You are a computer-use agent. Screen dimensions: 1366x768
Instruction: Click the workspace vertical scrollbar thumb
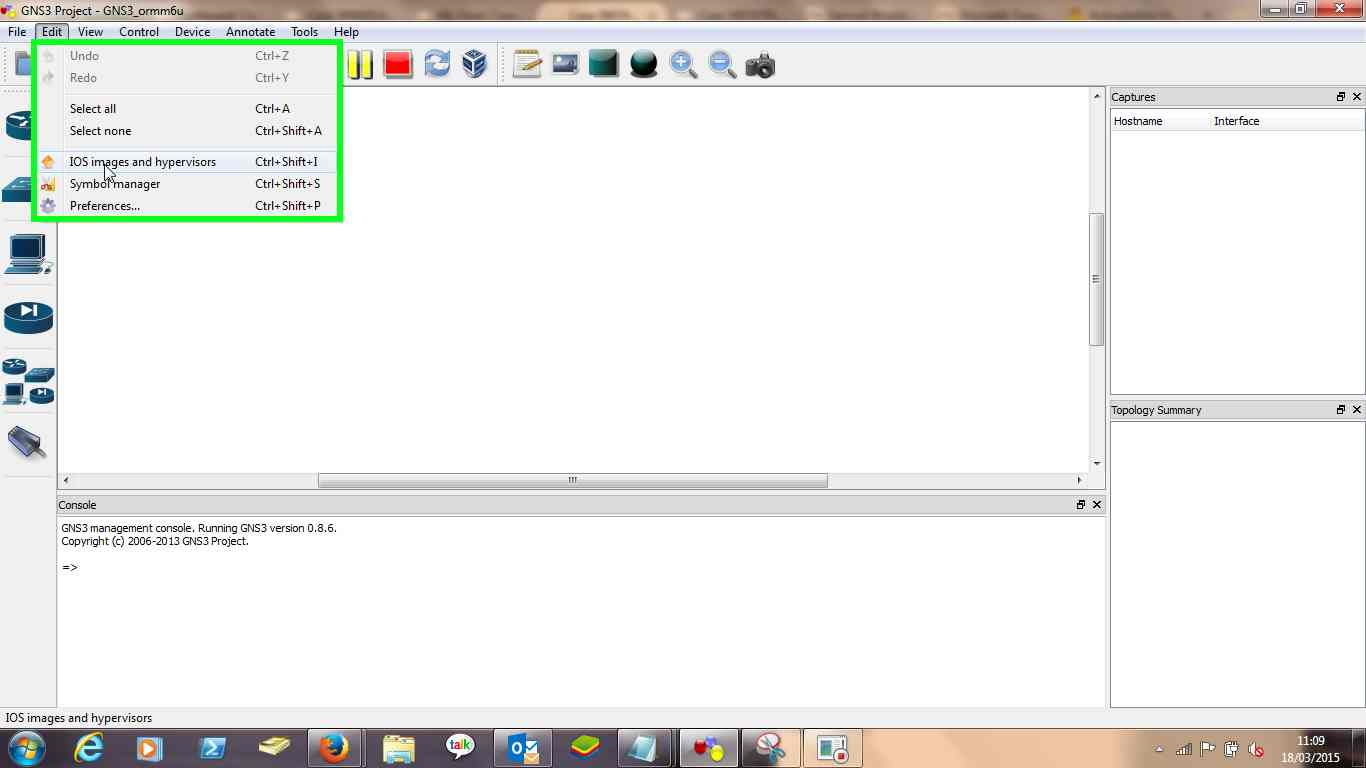click(1097, 279)
